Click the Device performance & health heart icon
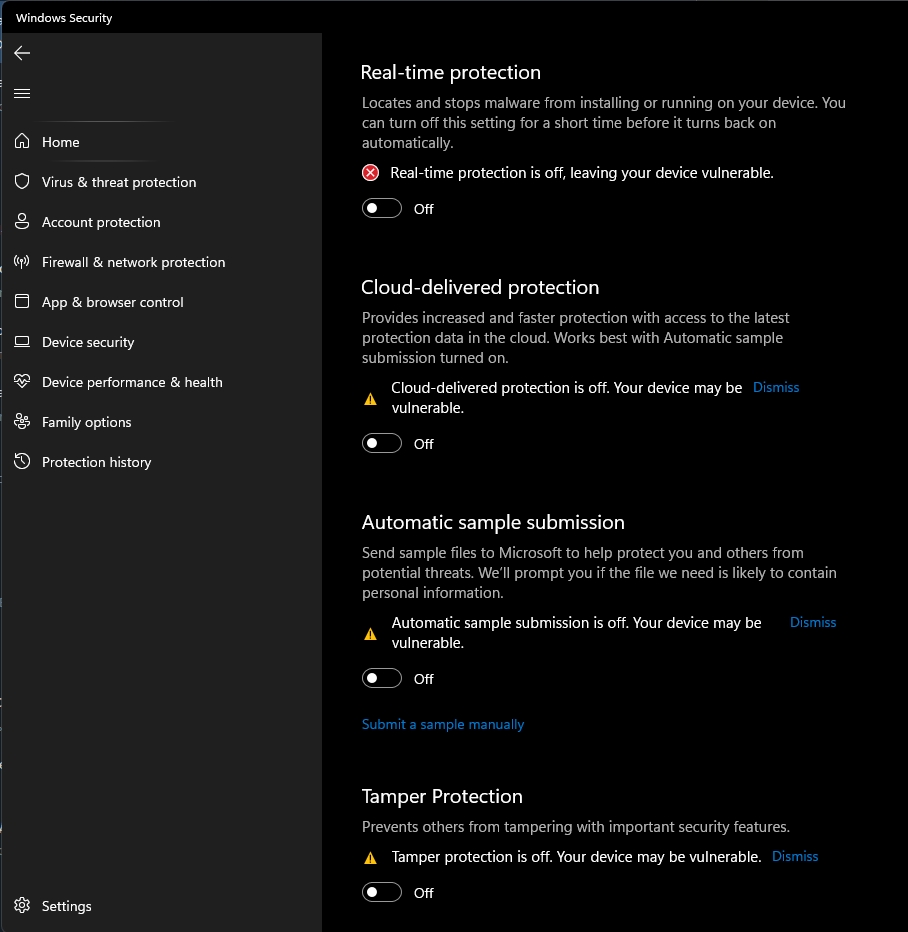The image size is (908, 932). [x=22, y=382]
